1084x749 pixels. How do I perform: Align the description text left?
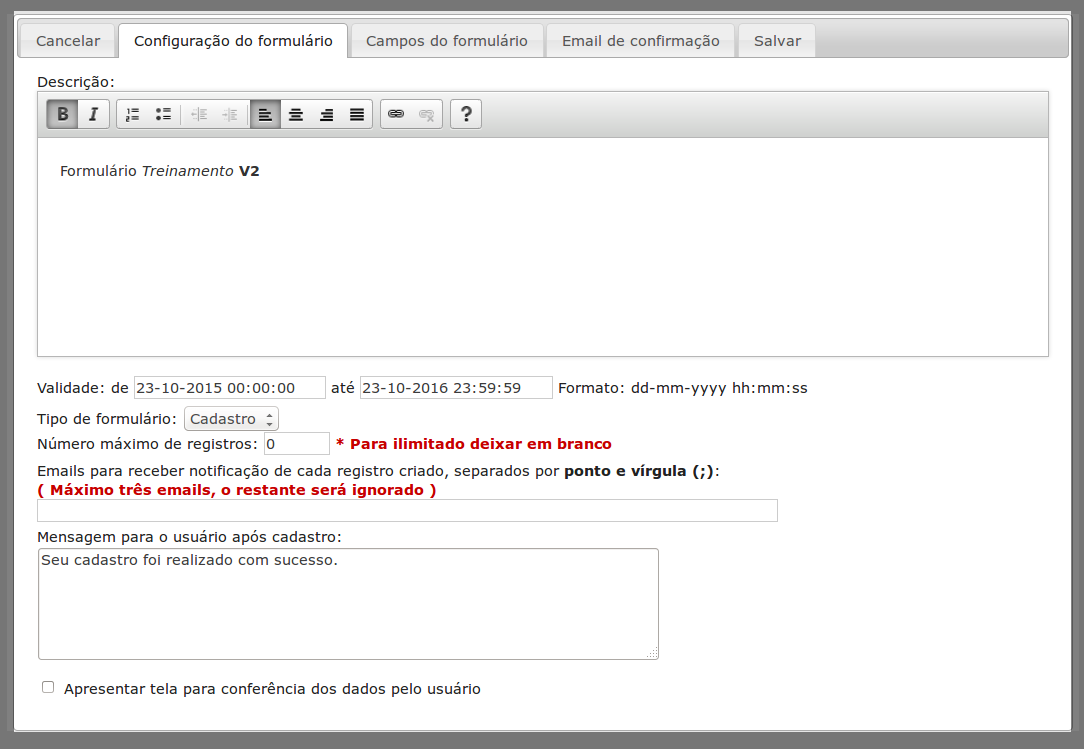pos(265,115)
